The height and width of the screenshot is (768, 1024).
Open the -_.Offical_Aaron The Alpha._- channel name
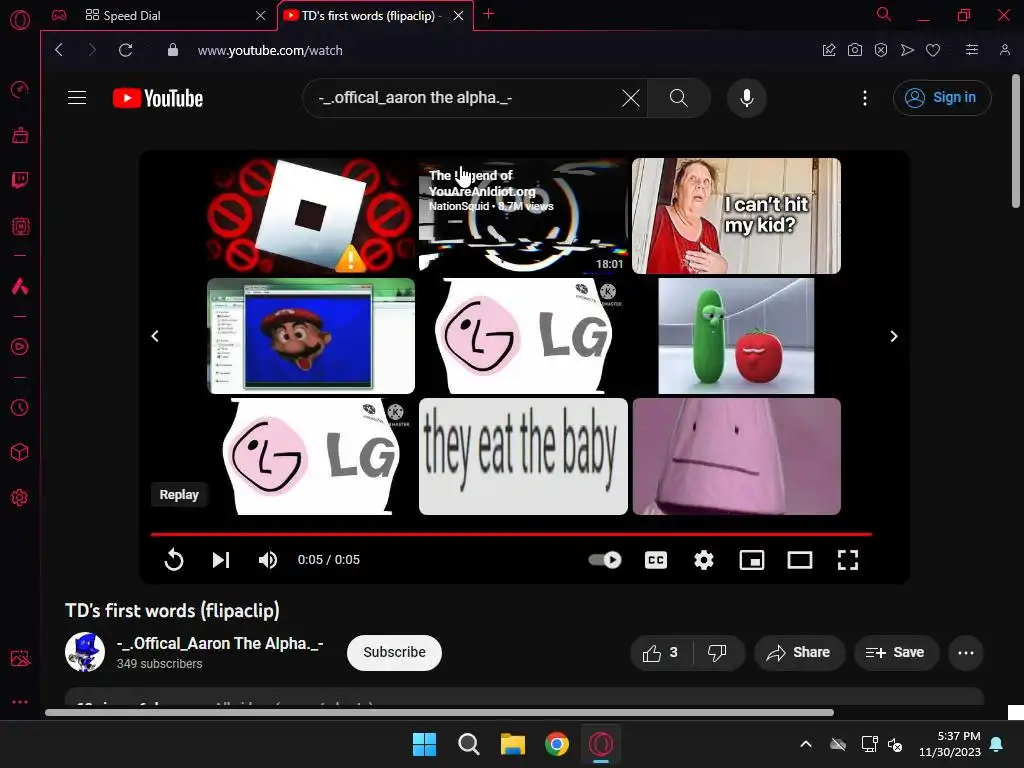pyautogui.click(x=220, y=643)
